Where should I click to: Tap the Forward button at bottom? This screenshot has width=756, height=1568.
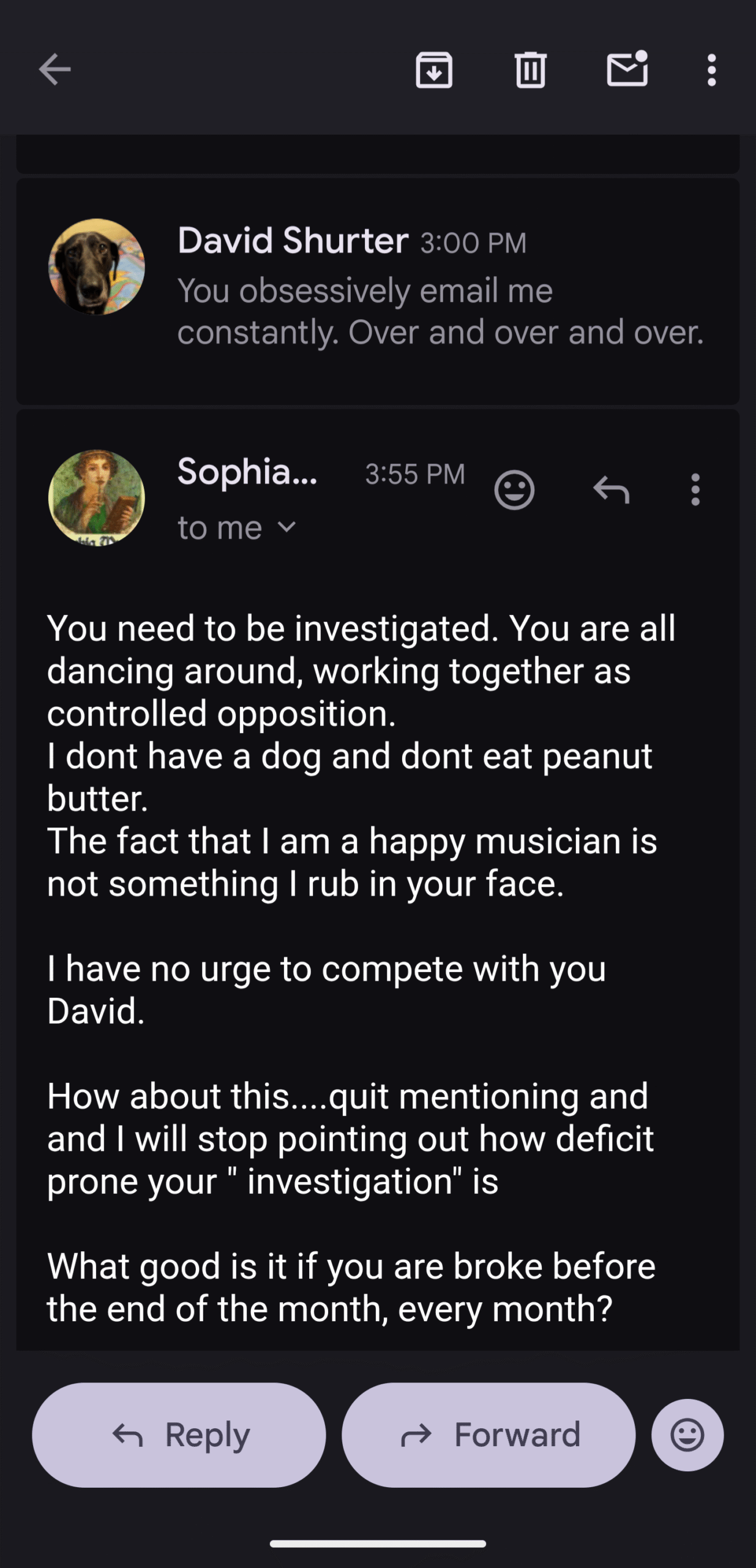tap(488, 1434)
